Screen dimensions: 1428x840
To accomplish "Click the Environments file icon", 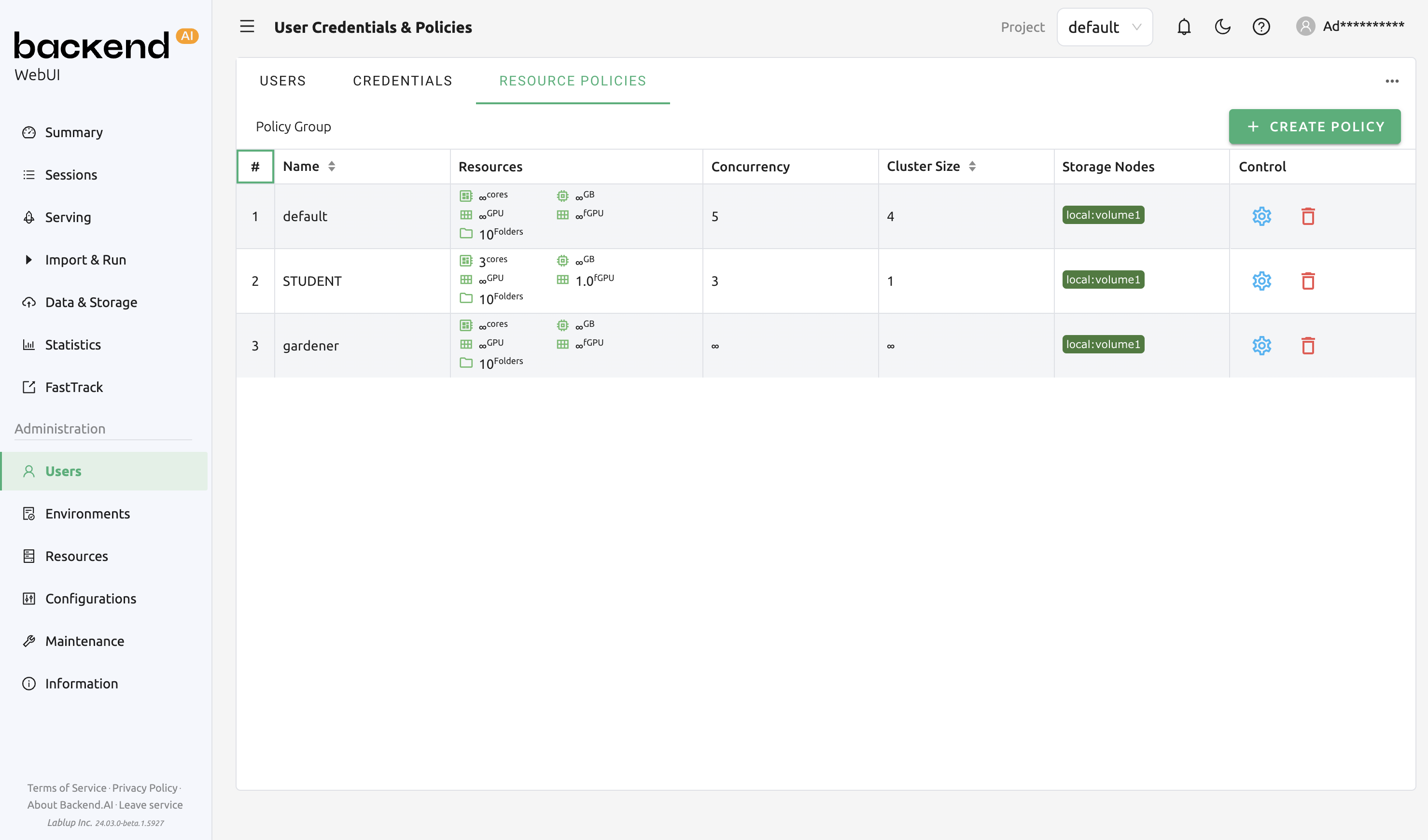I will pyautogui.click(x=29, y=514).
